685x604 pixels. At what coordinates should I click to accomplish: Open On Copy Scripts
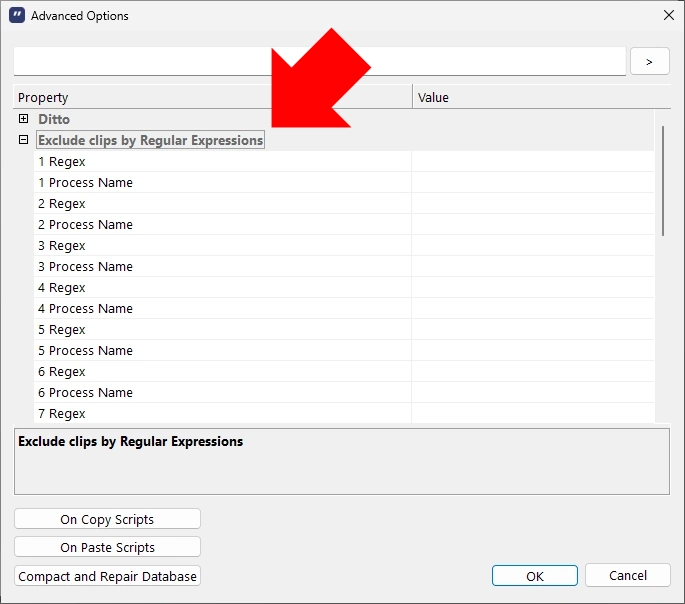pyautogui.click(x=107, y=519)
